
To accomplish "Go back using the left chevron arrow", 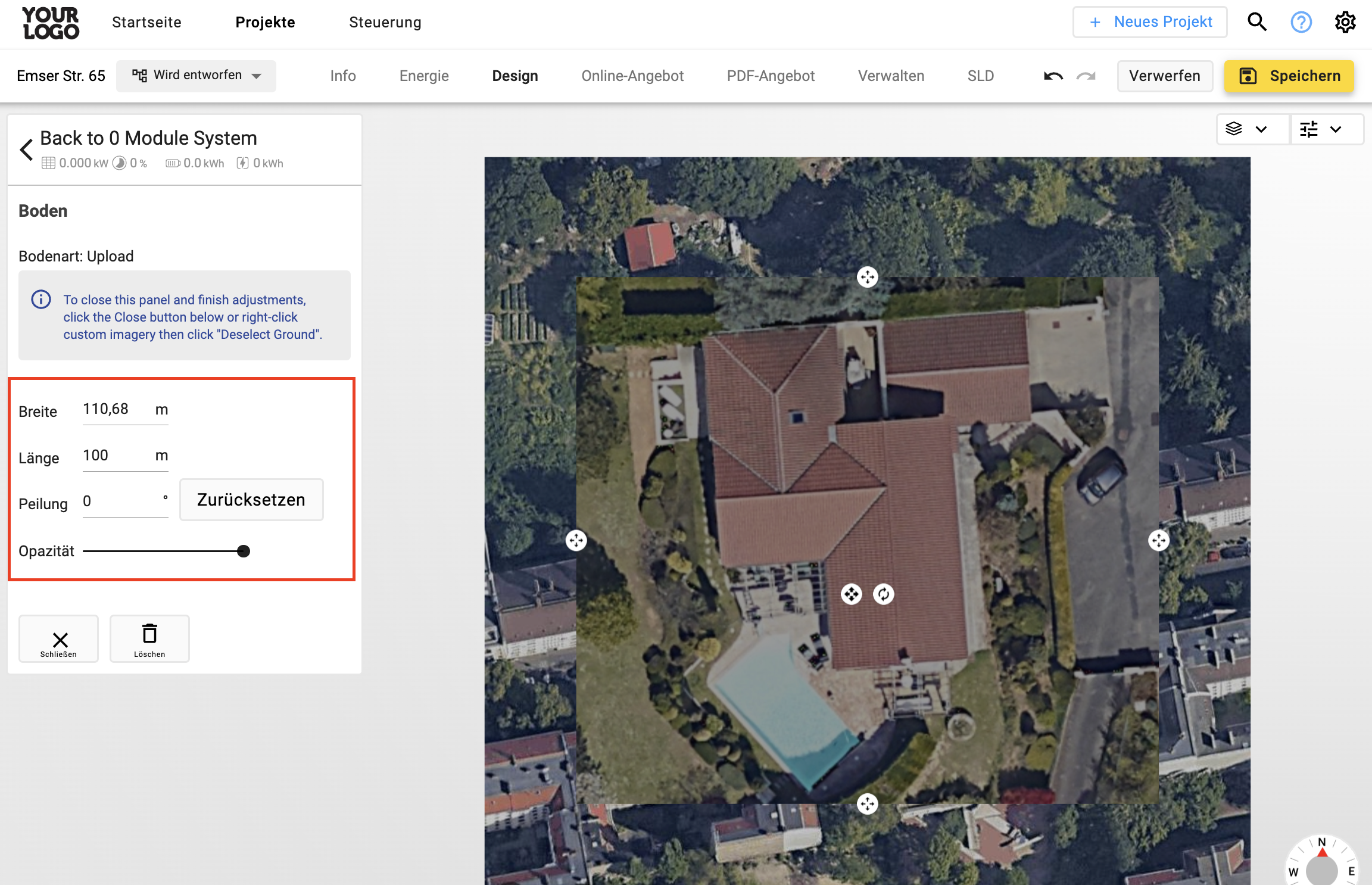I will [26, 149].
